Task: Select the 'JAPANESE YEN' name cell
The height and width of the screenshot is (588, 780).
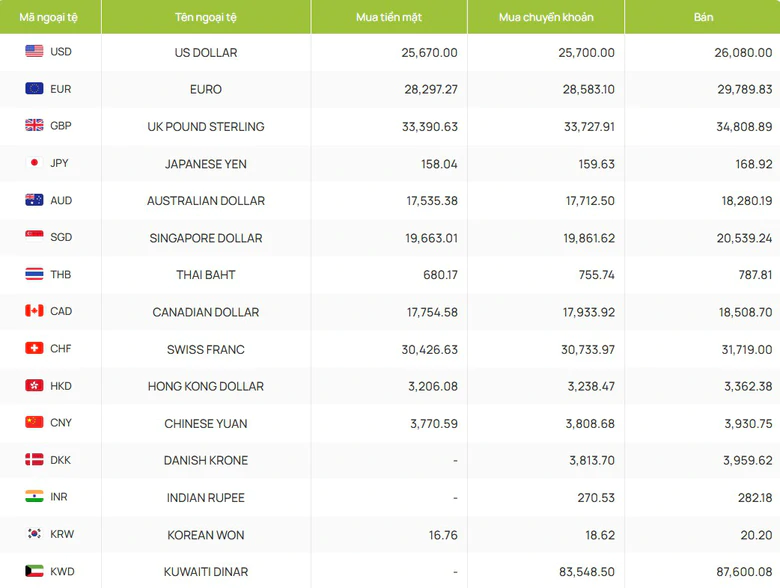Action: pos(206,164)
